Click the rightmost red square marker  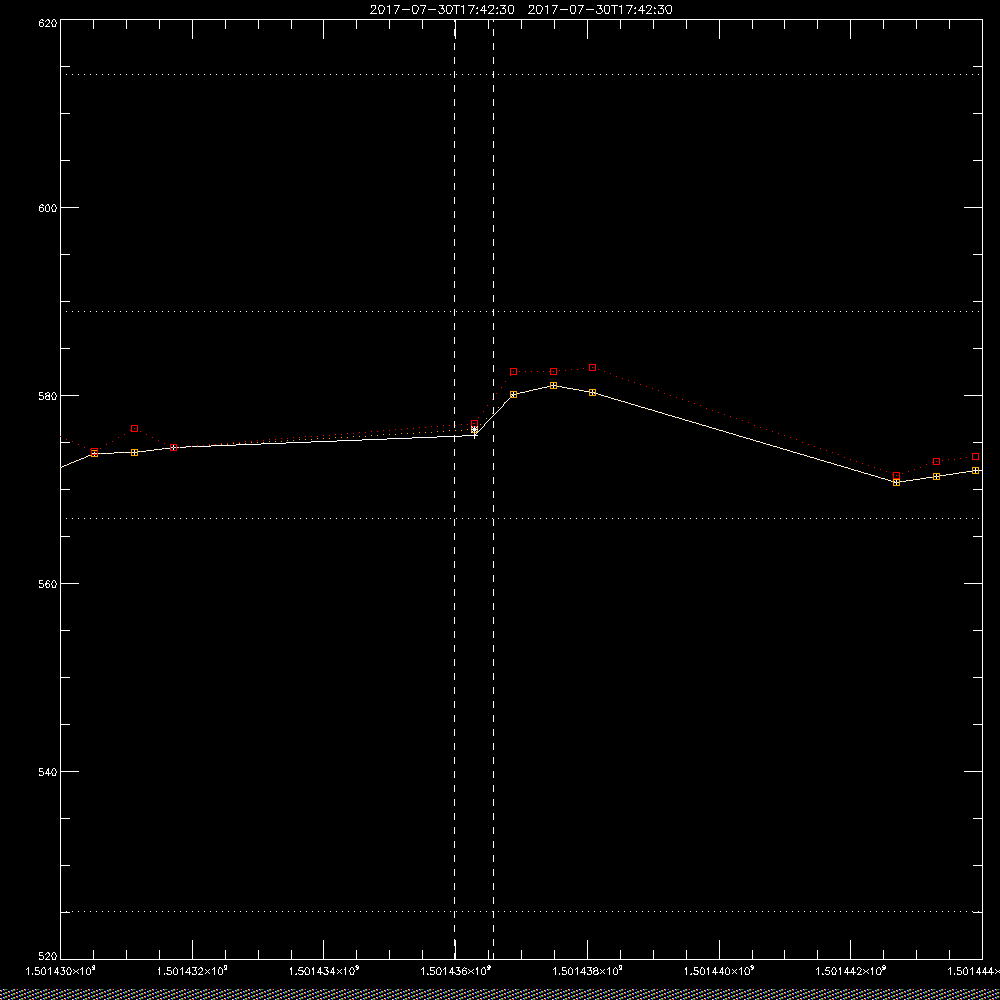click(976, 457)
